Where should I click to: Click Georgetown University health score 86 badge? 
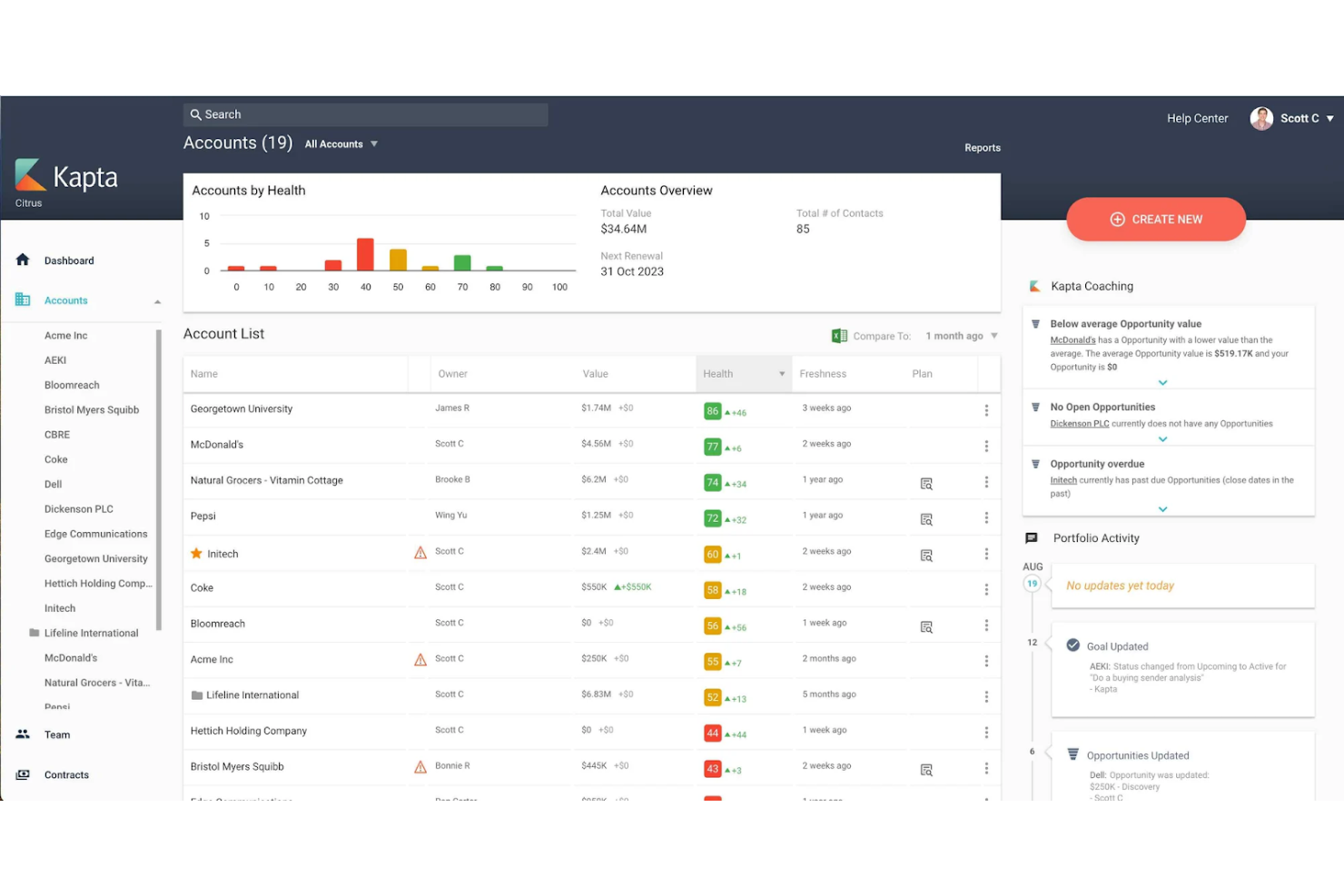(x=713, y=411)
